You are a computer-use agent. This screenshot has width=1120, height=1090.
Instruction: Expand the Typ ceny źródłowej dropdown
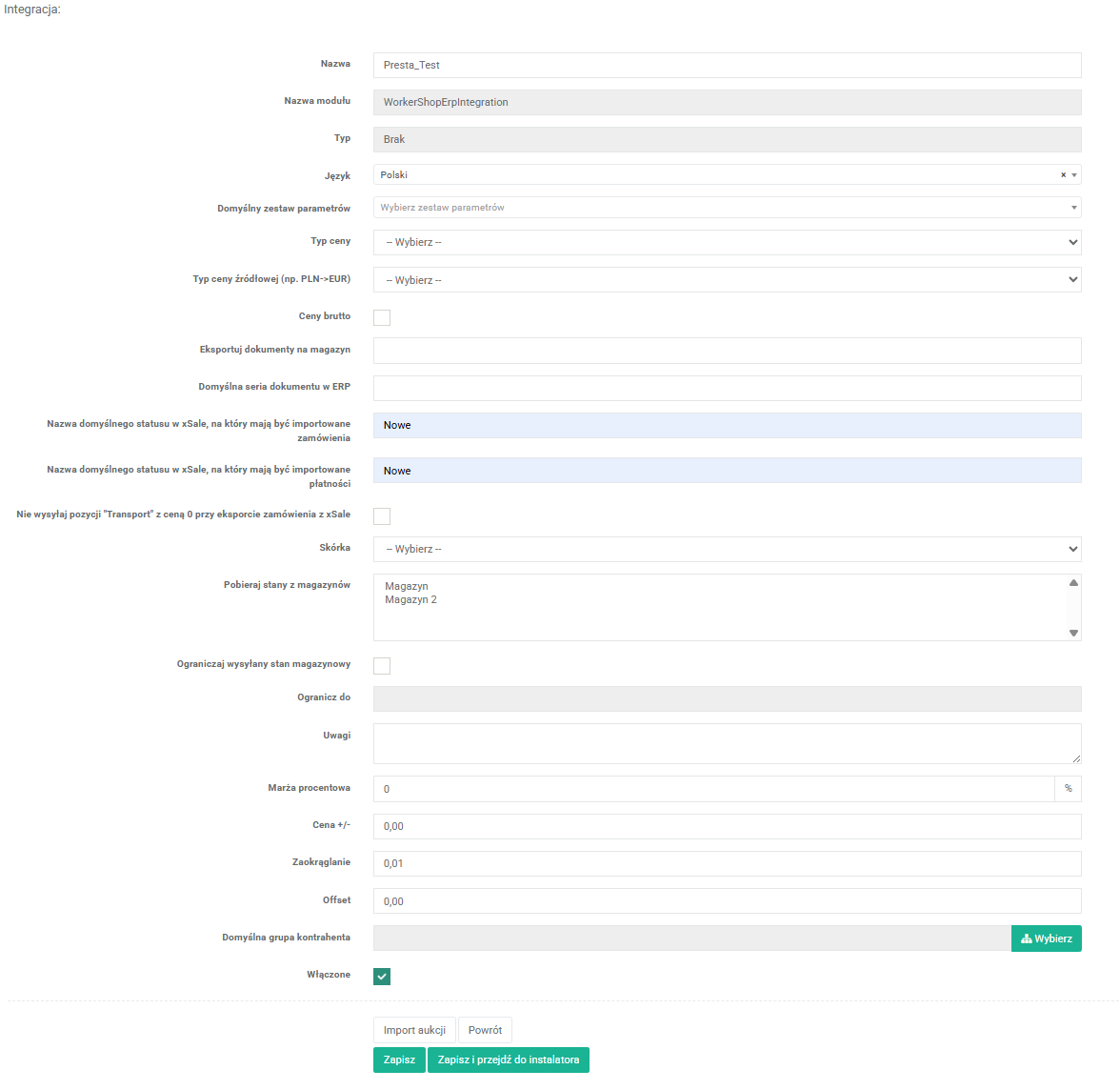coord(726,280)
